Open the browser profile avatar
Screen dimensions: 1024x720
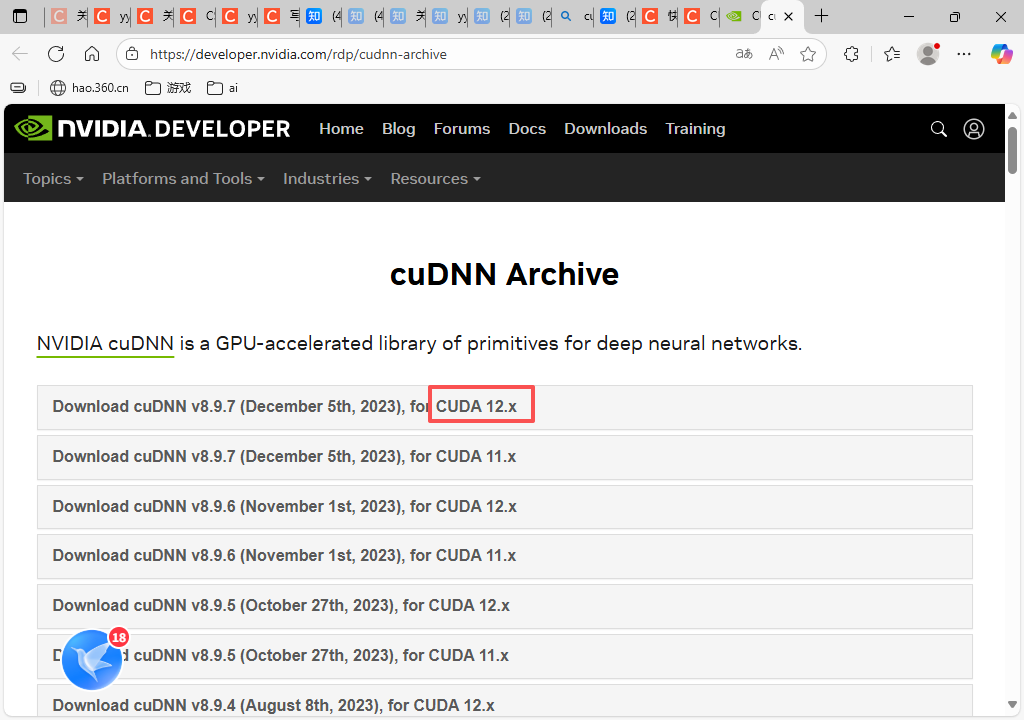pyautogui.click(x=928, y=54)
